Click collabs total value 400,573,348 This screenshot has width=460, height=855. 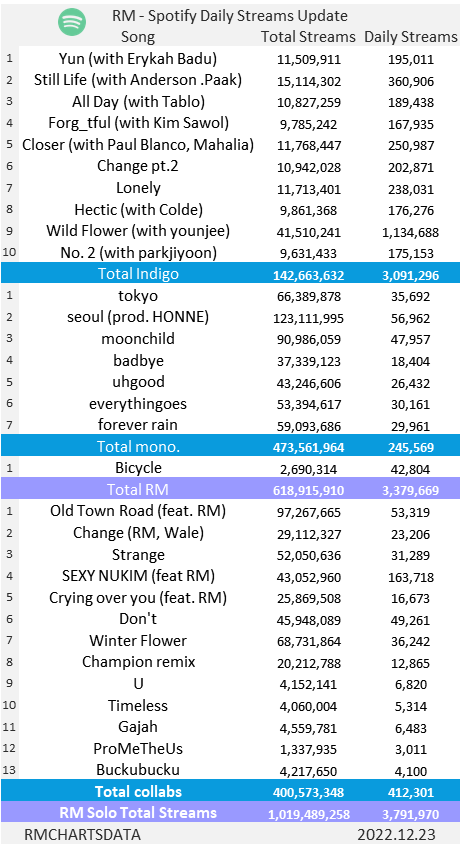308,793
